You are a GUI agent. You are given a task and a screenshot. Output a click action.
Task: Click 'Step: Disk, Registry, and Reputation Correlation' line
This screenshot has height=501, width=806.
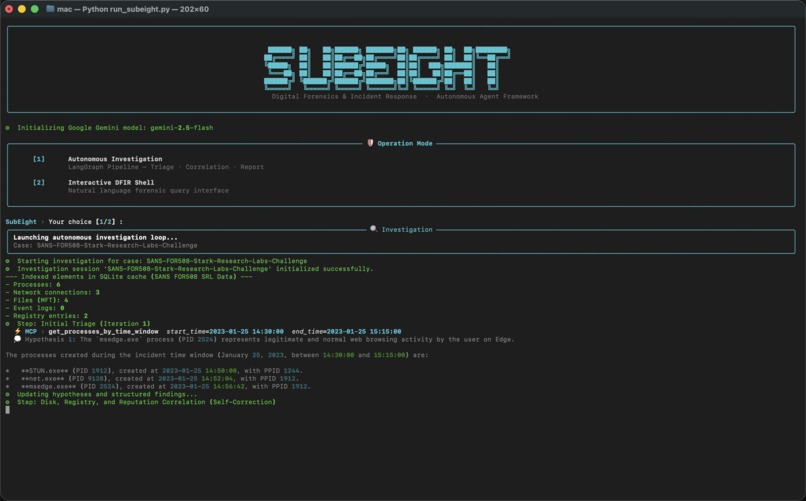point(146,402)
